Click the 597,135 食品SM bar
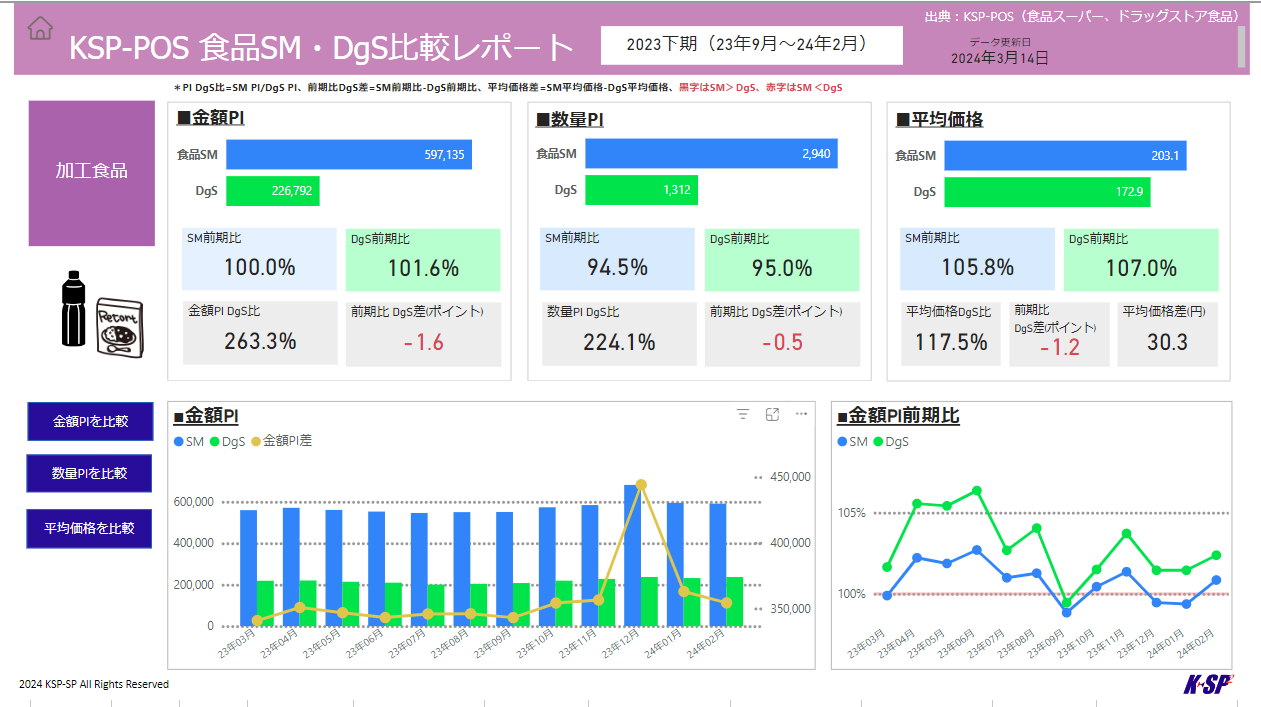This screenshot has height=707, width=1261. (349, 155)
